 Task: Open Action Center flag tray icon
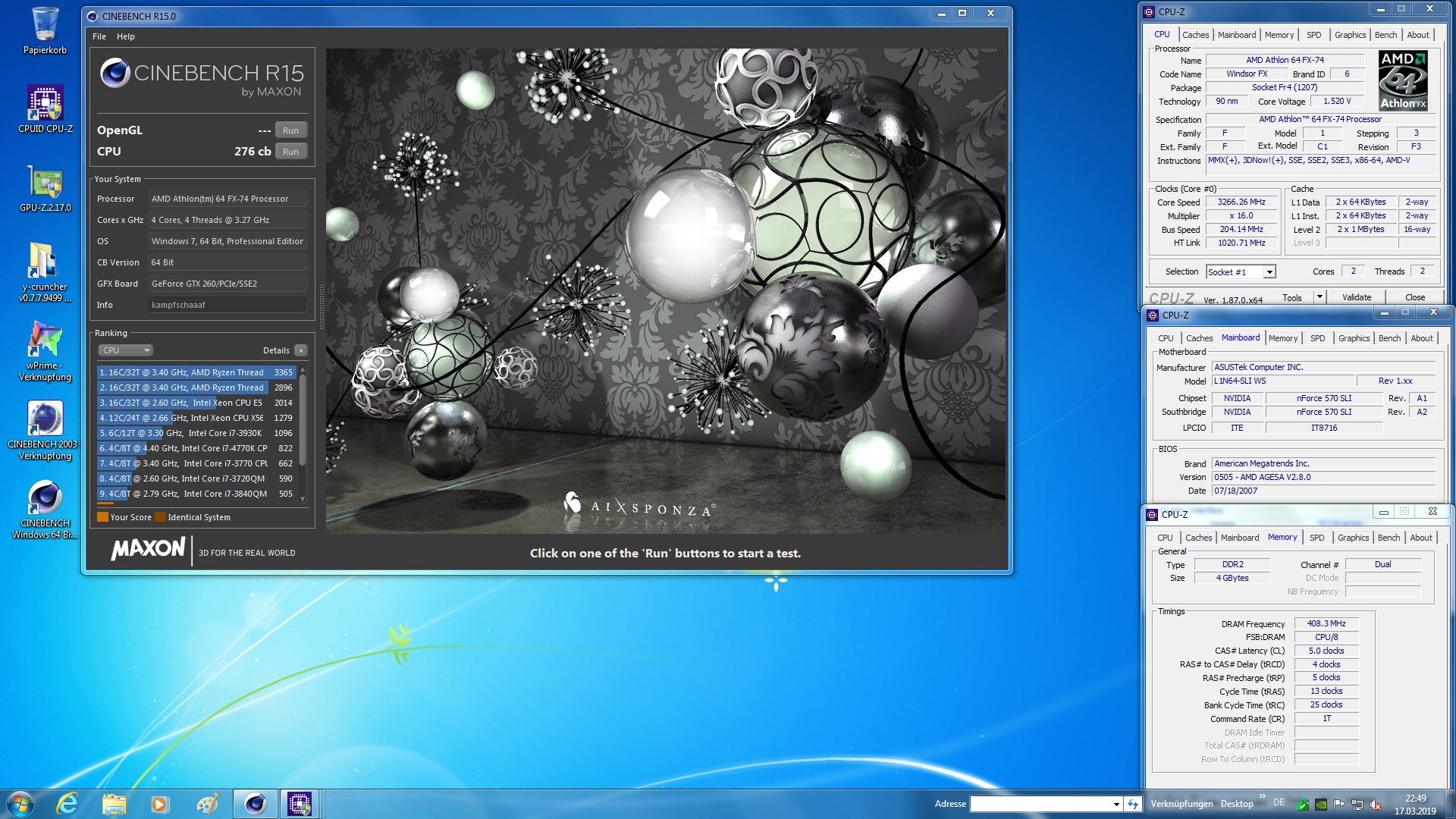click(1338, 805)
